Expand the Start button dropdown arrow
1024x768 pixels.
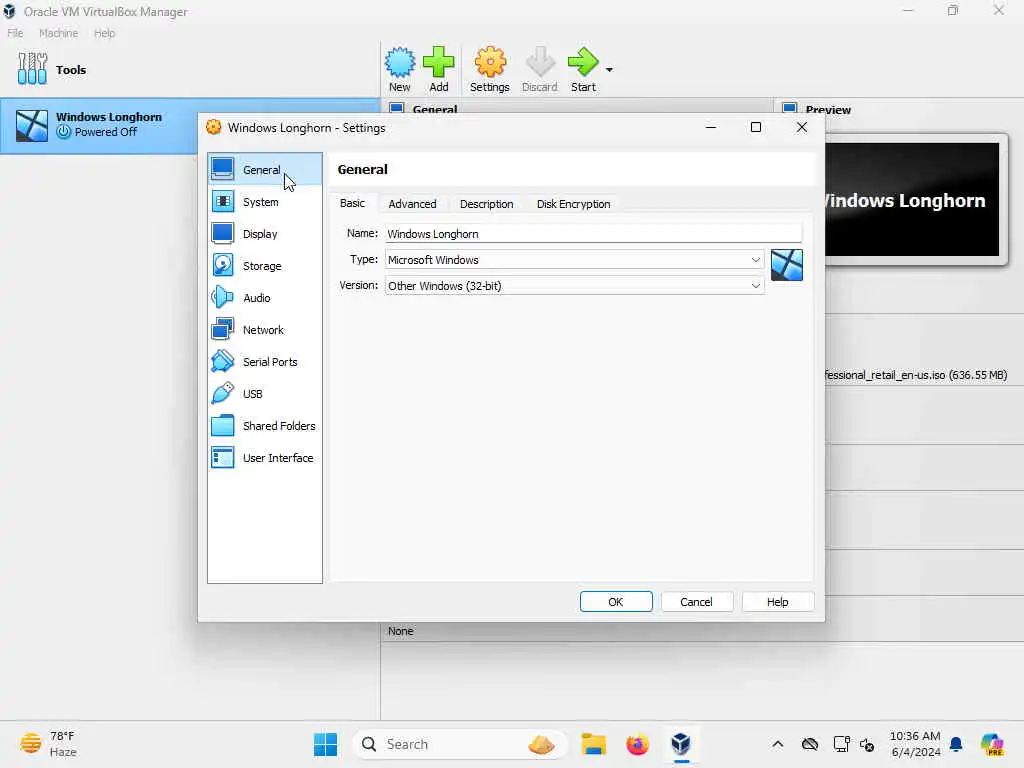pos(609,70)
